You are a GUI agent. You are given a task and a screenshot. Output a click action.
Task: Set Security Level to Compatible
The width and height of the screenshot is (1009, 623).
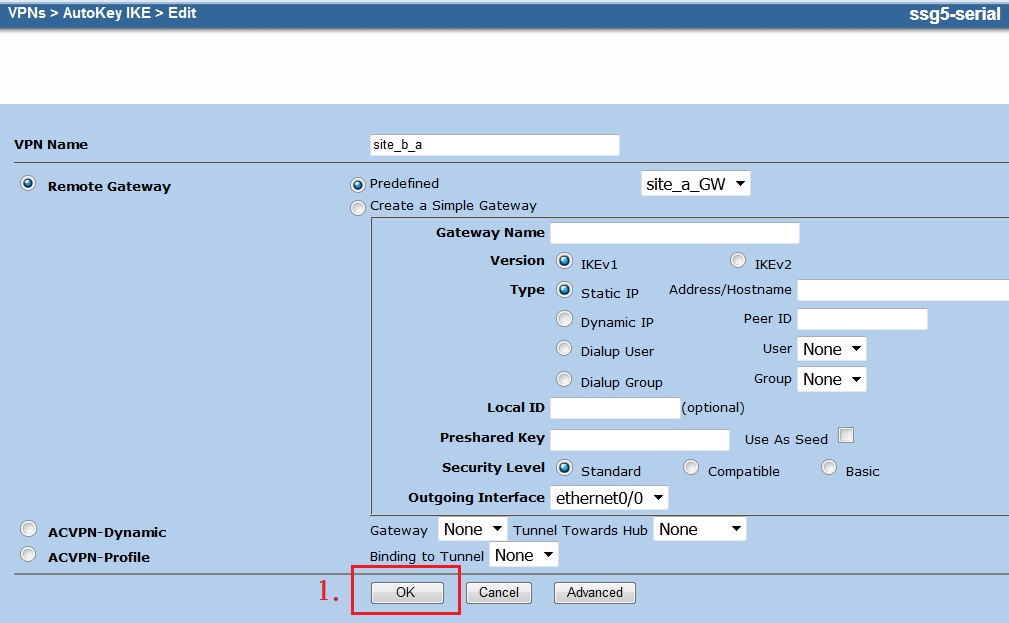690,468
